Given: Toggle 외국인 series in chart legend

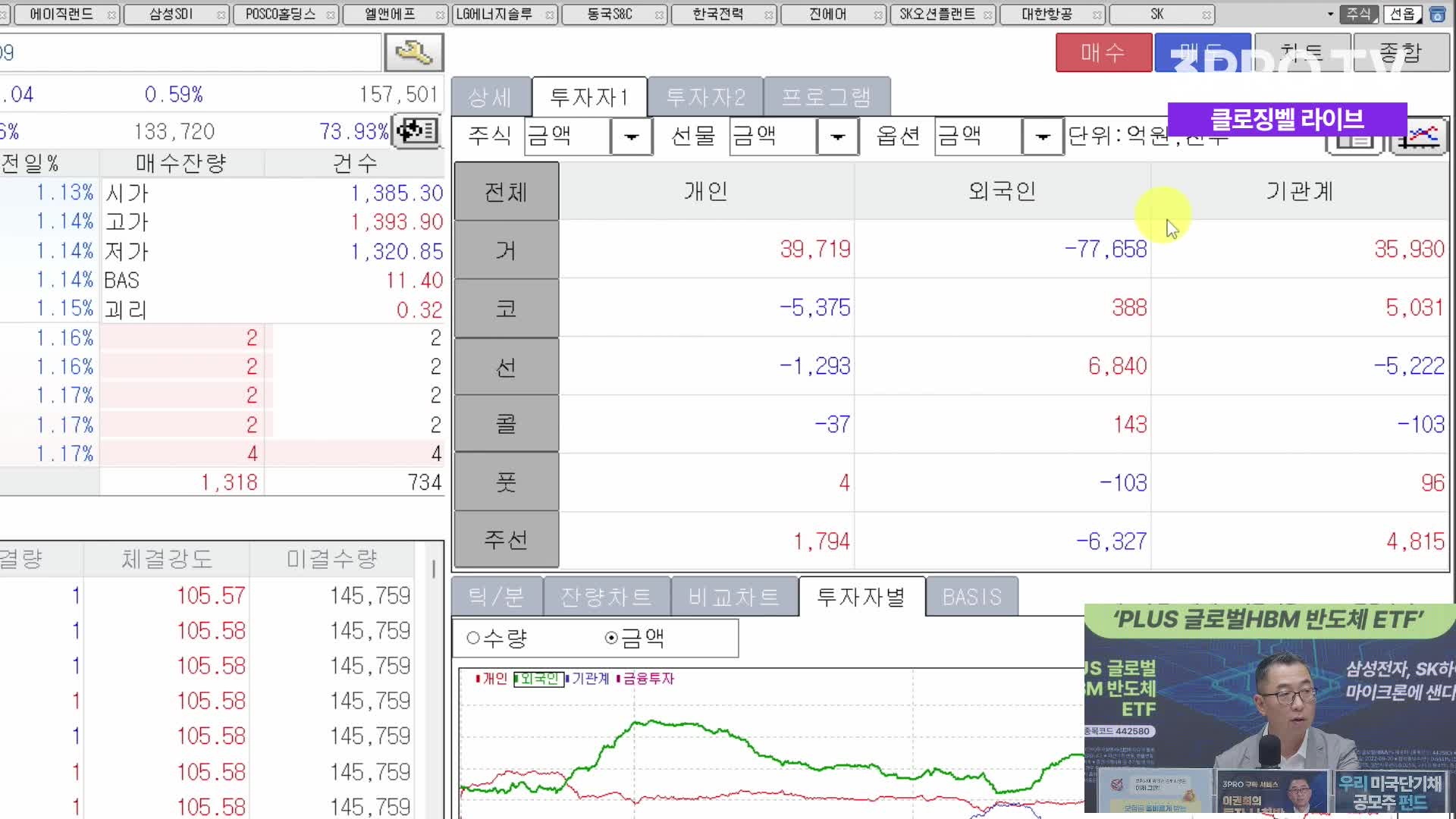Looking at the screenshot, I should [x=538, y=679].
